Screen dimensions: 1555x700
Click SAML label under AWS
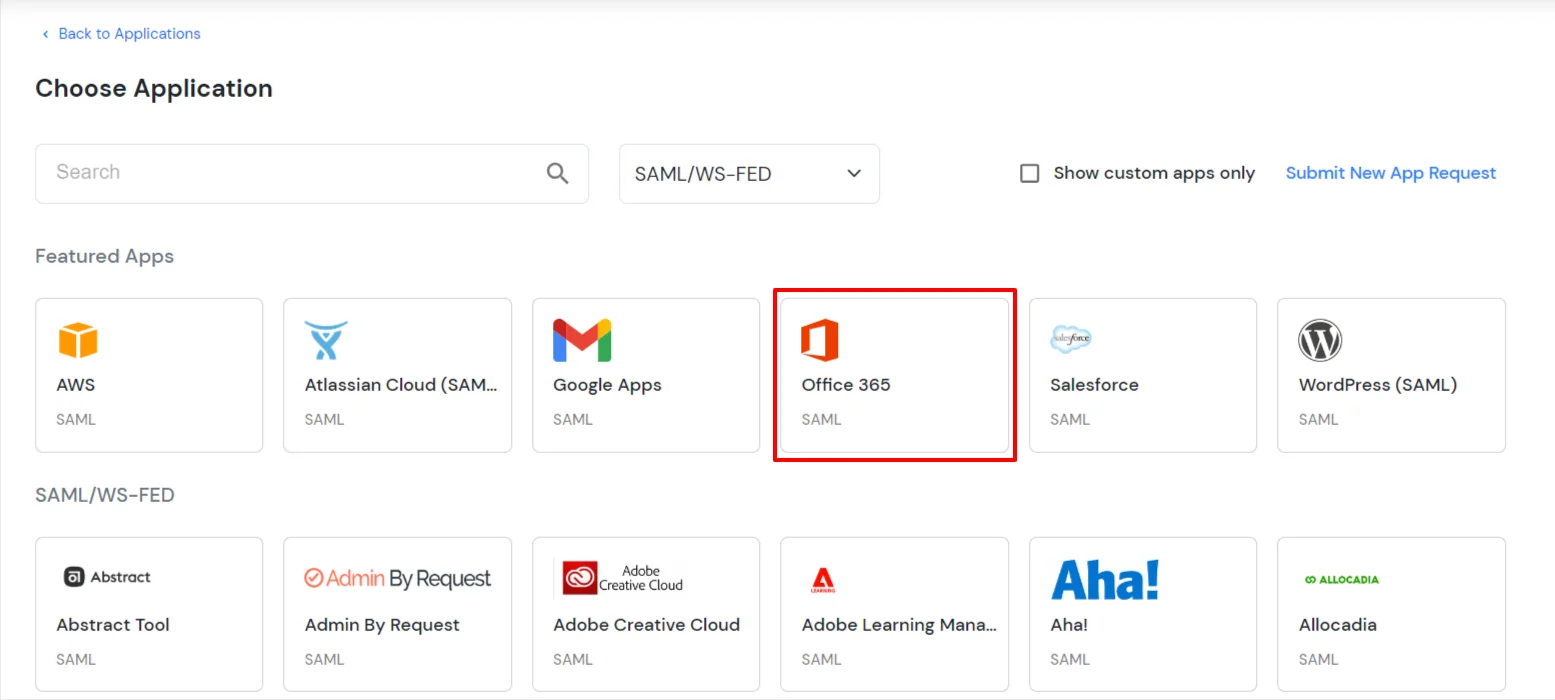(76, 419)
